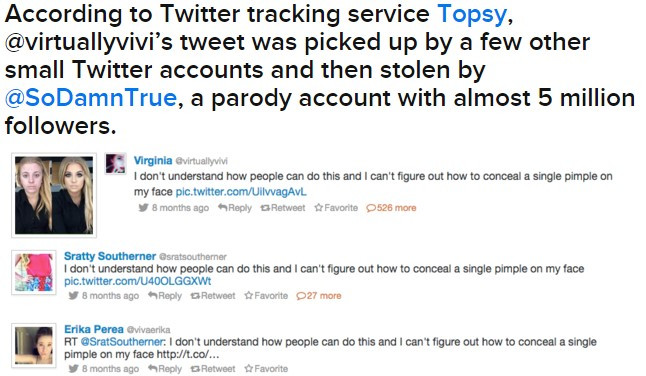Click Twitter bird icon on Virginia's tweet

coord(143,208)
